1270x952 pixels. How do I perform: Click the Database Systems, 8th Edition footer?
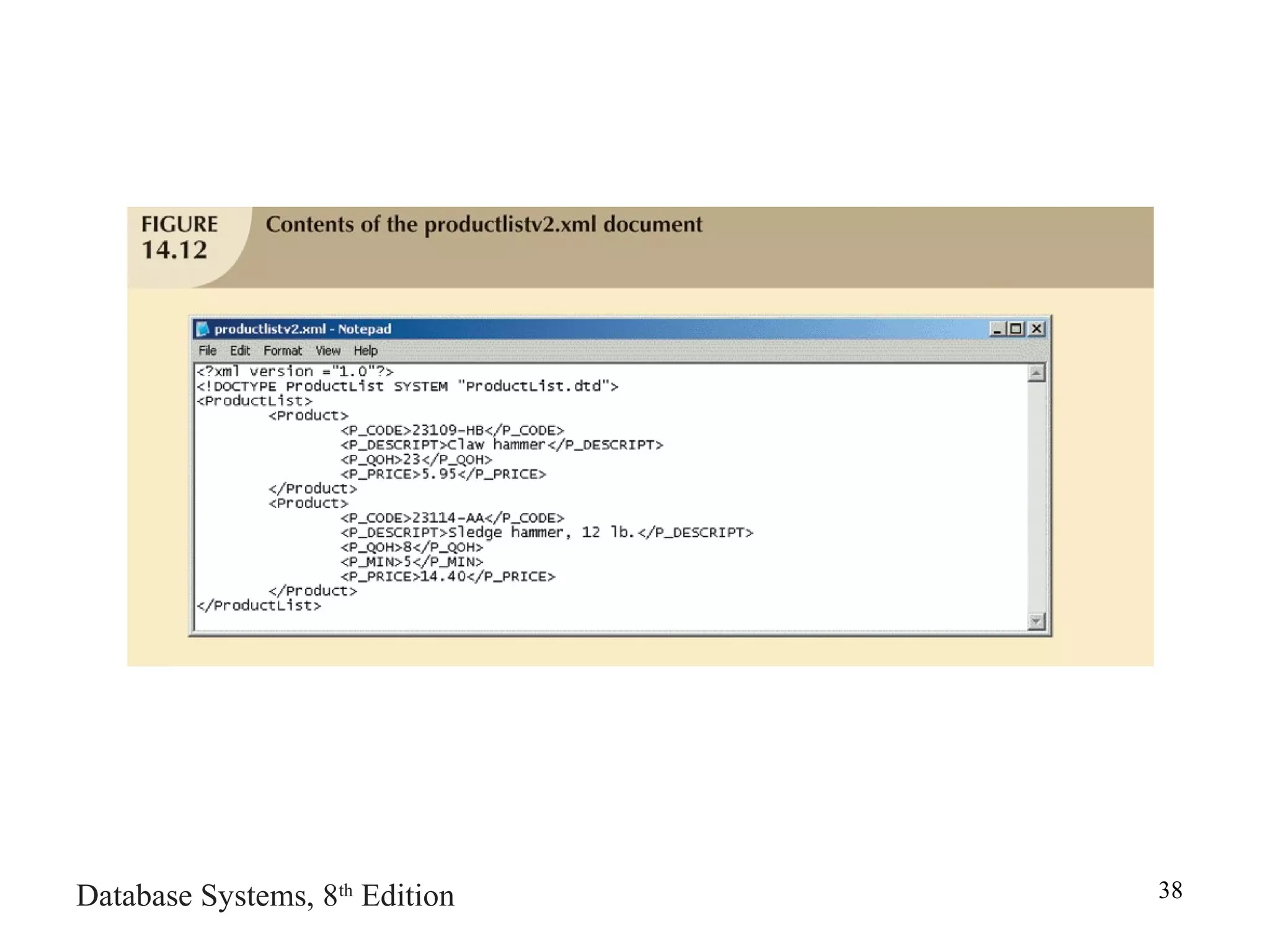click(x=265, y=896)
